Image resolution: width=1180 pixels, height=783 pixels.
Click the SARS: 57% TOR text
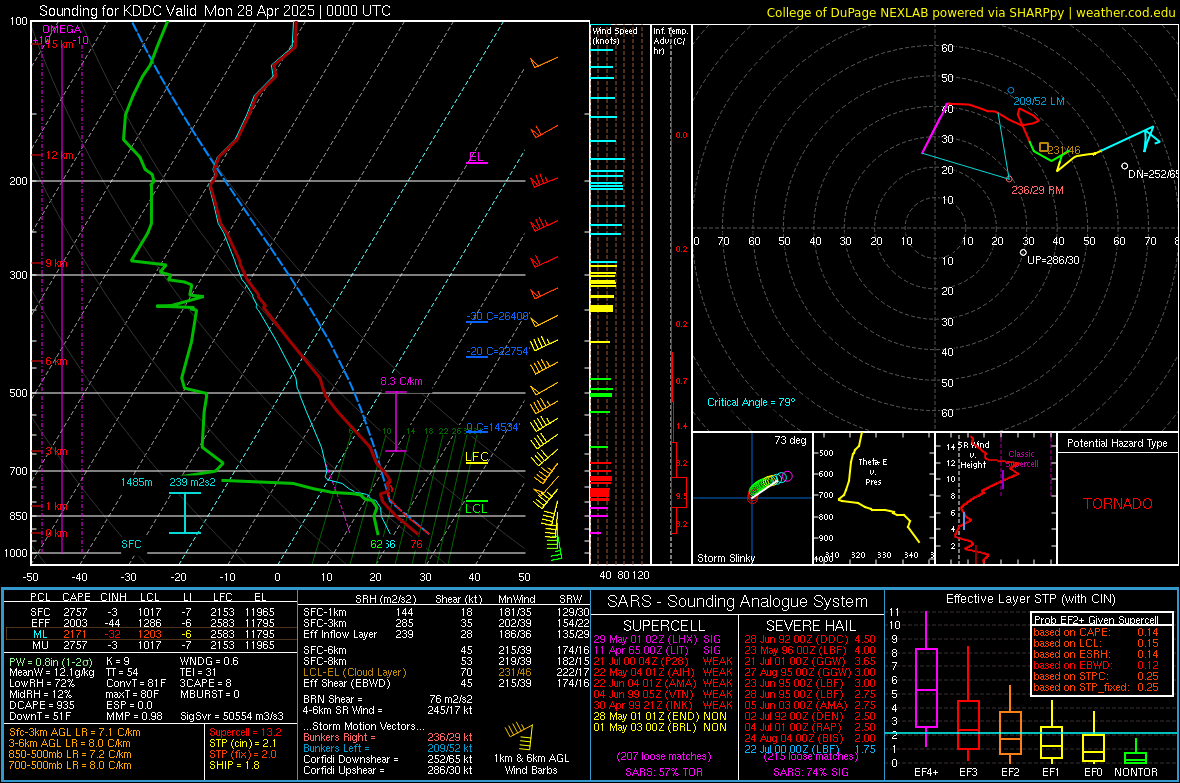pyautogui.click(x=664, y=772)
